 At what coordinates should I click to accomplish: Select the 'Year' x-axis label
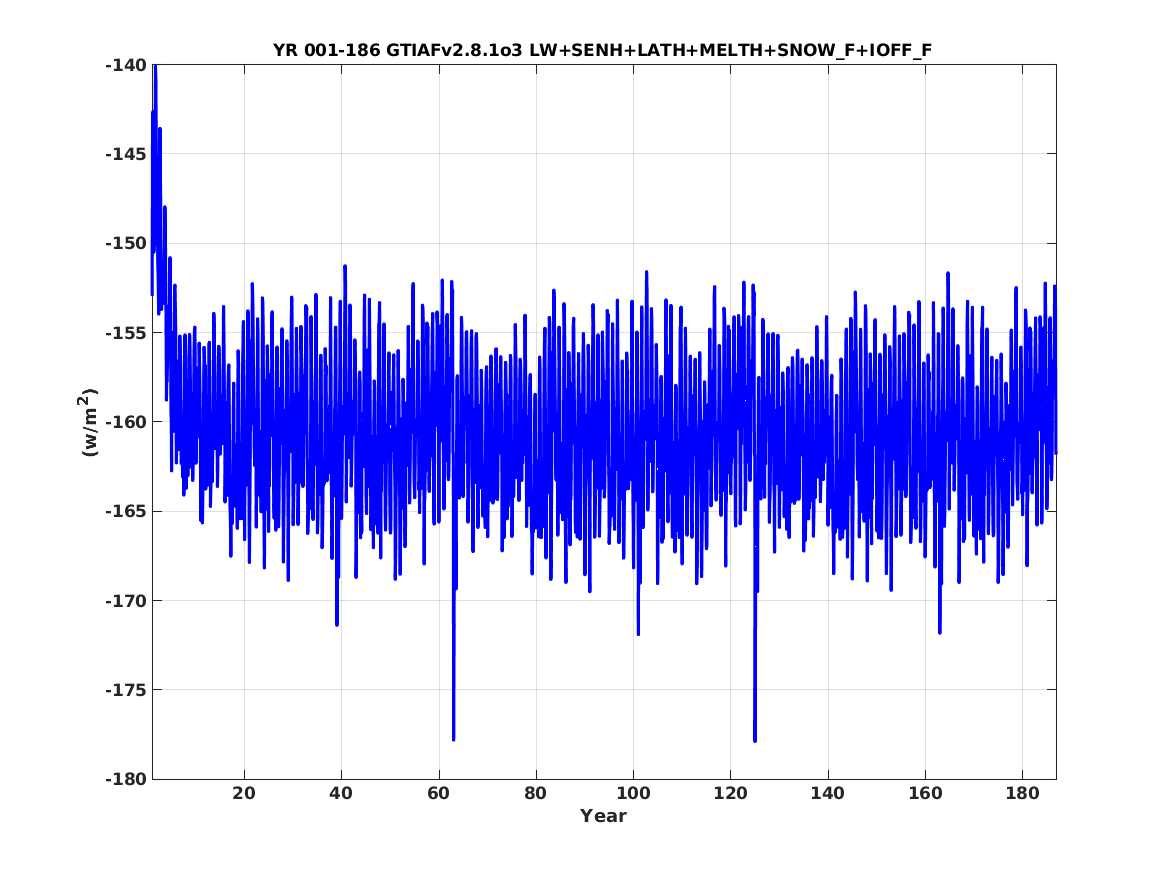[x=604, y=816]
